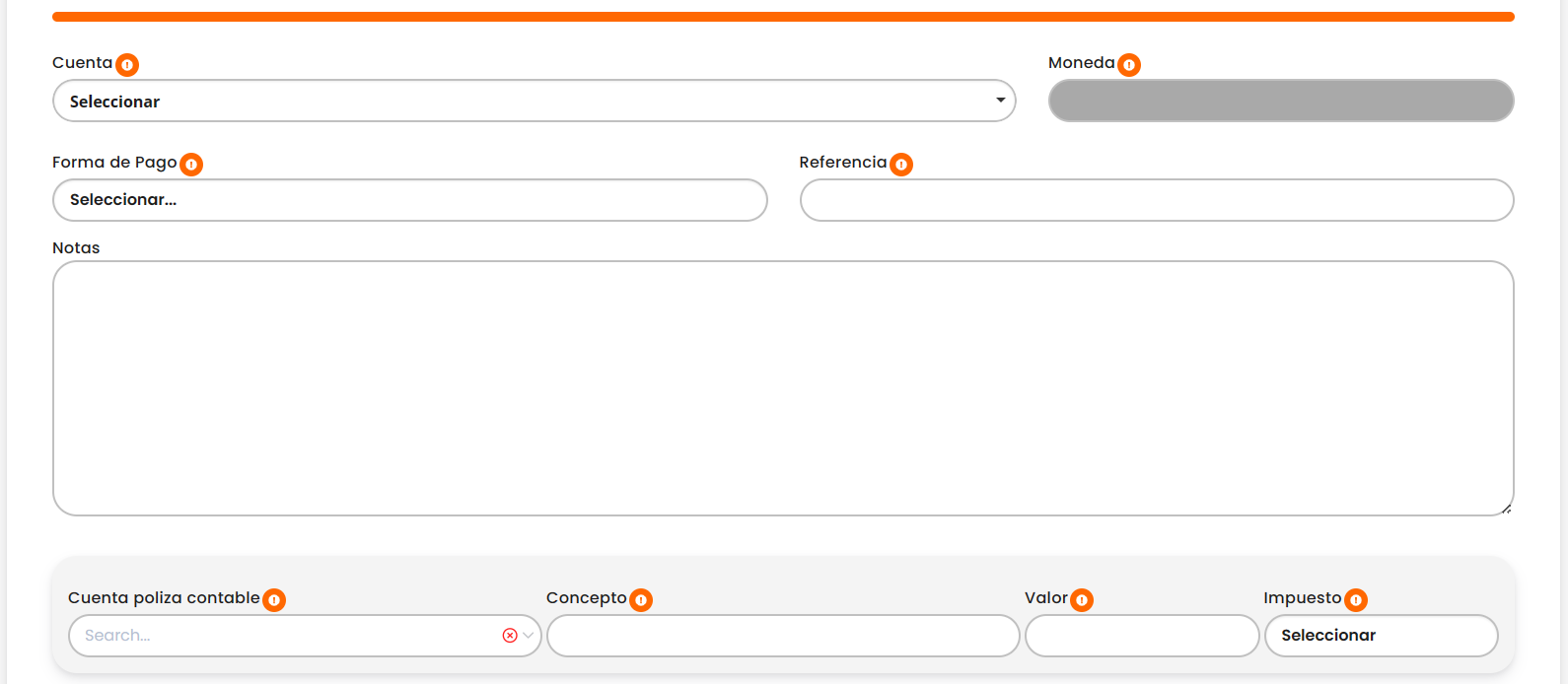Expand the Cuenta poliza contable chevron
Viewport: 1568px width, 684px height.
click(x=529, y=636)
